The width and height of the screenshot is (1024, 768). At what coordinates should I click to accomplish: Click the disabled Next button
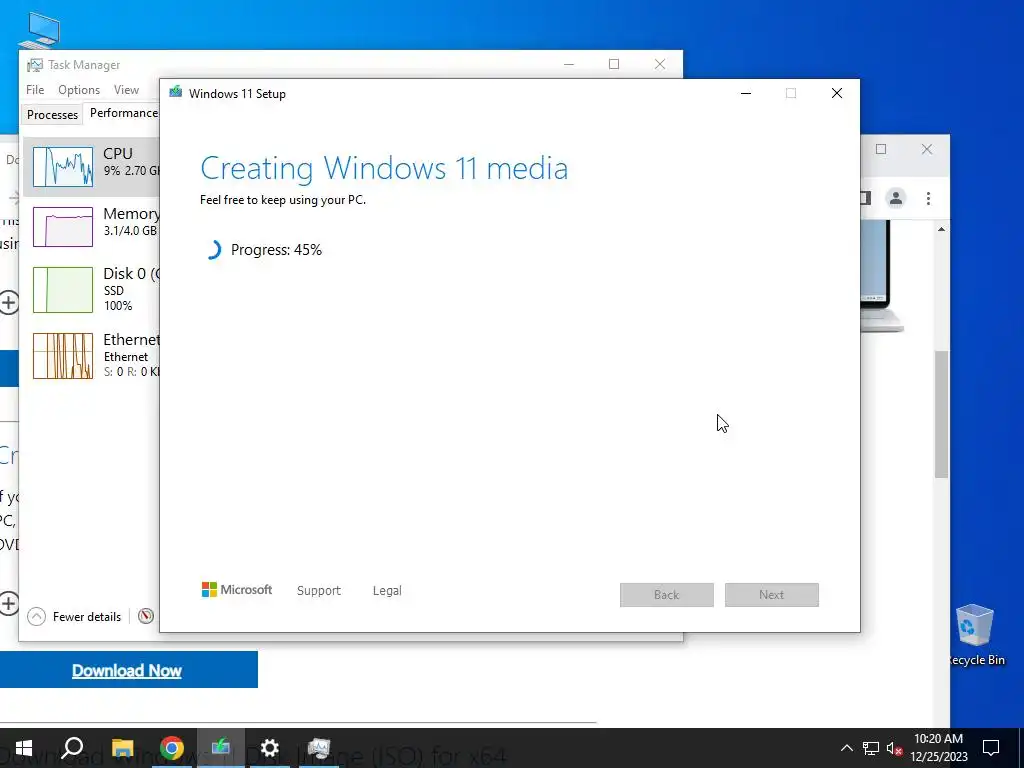click(x=771, y=595)
